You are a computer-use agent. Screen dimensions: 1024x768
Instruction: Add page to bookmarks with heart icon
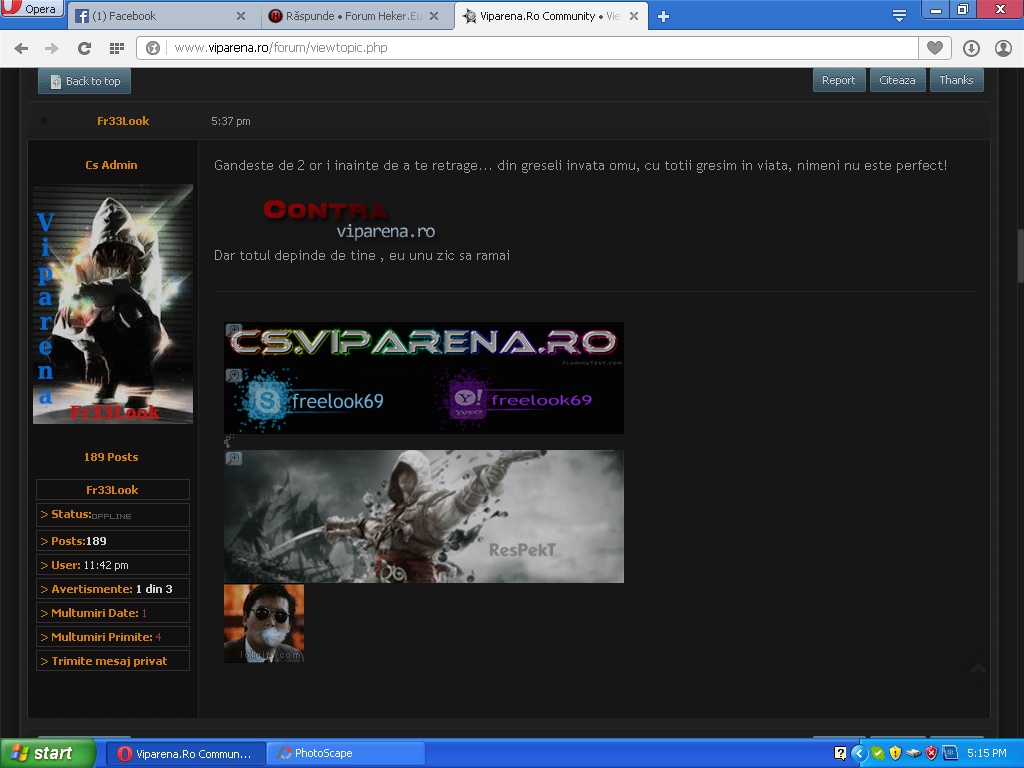tap(935, 48)
